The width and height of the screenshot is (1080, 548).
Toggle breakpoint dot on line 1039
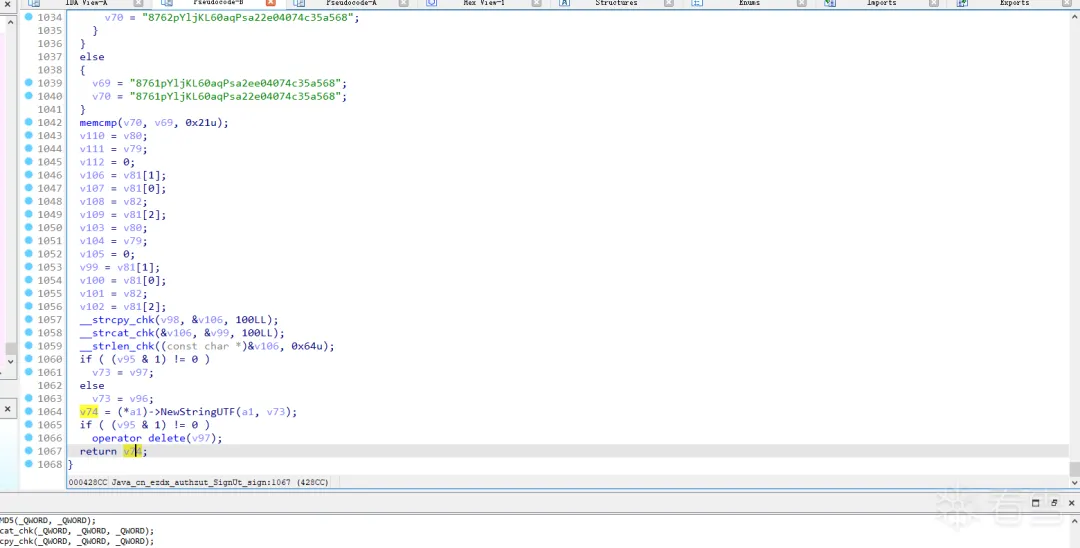click(29, 83)
